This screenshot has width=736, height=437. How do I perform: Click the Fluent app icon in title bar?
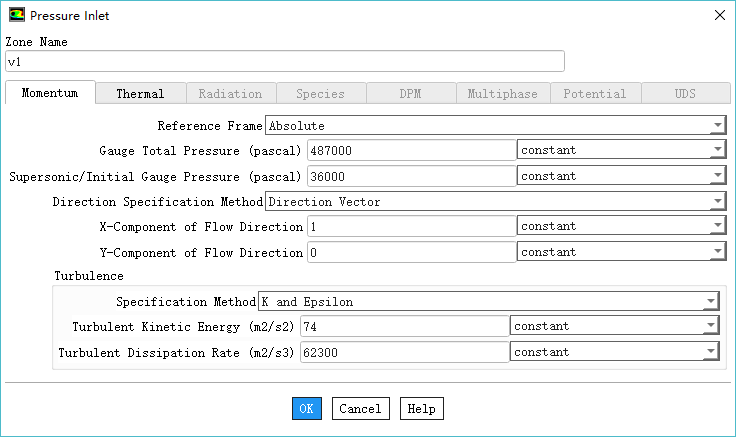tap(17, 15)
